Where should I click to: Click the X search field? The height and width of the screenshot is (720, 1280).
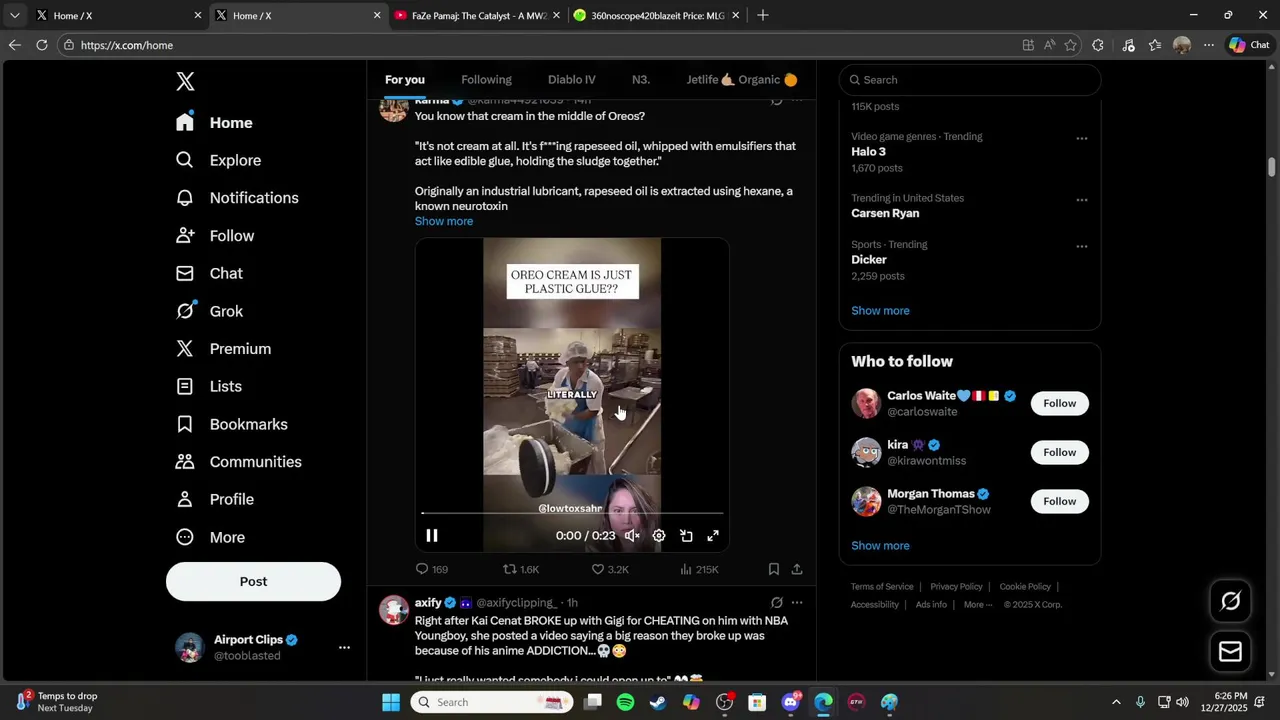970,80
